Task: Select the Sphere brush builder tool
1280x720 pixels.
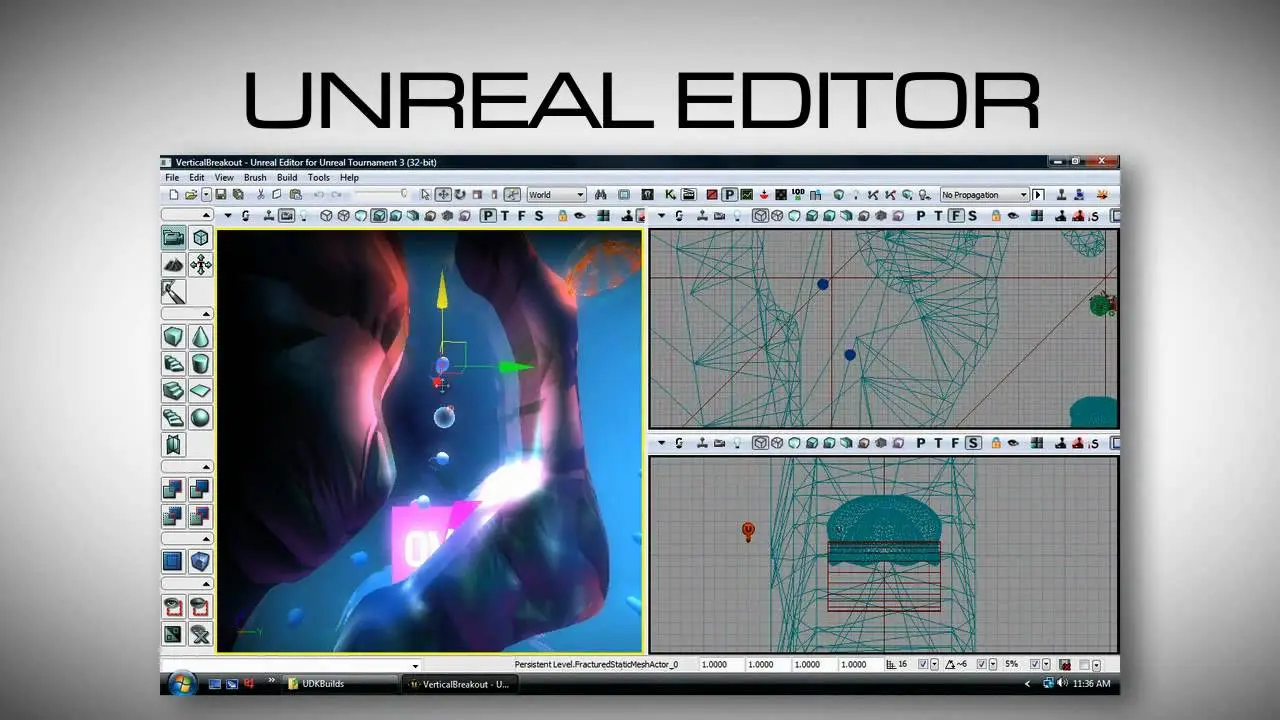Action: (x=200, y=417)
